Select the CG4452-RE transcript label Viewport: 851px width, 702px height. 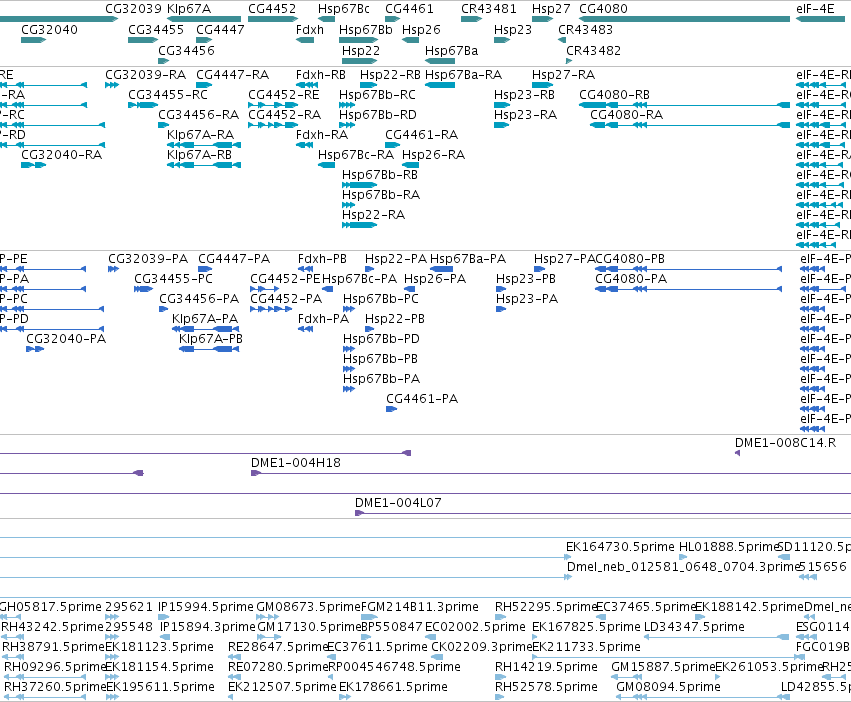click(x=283, y=94)
